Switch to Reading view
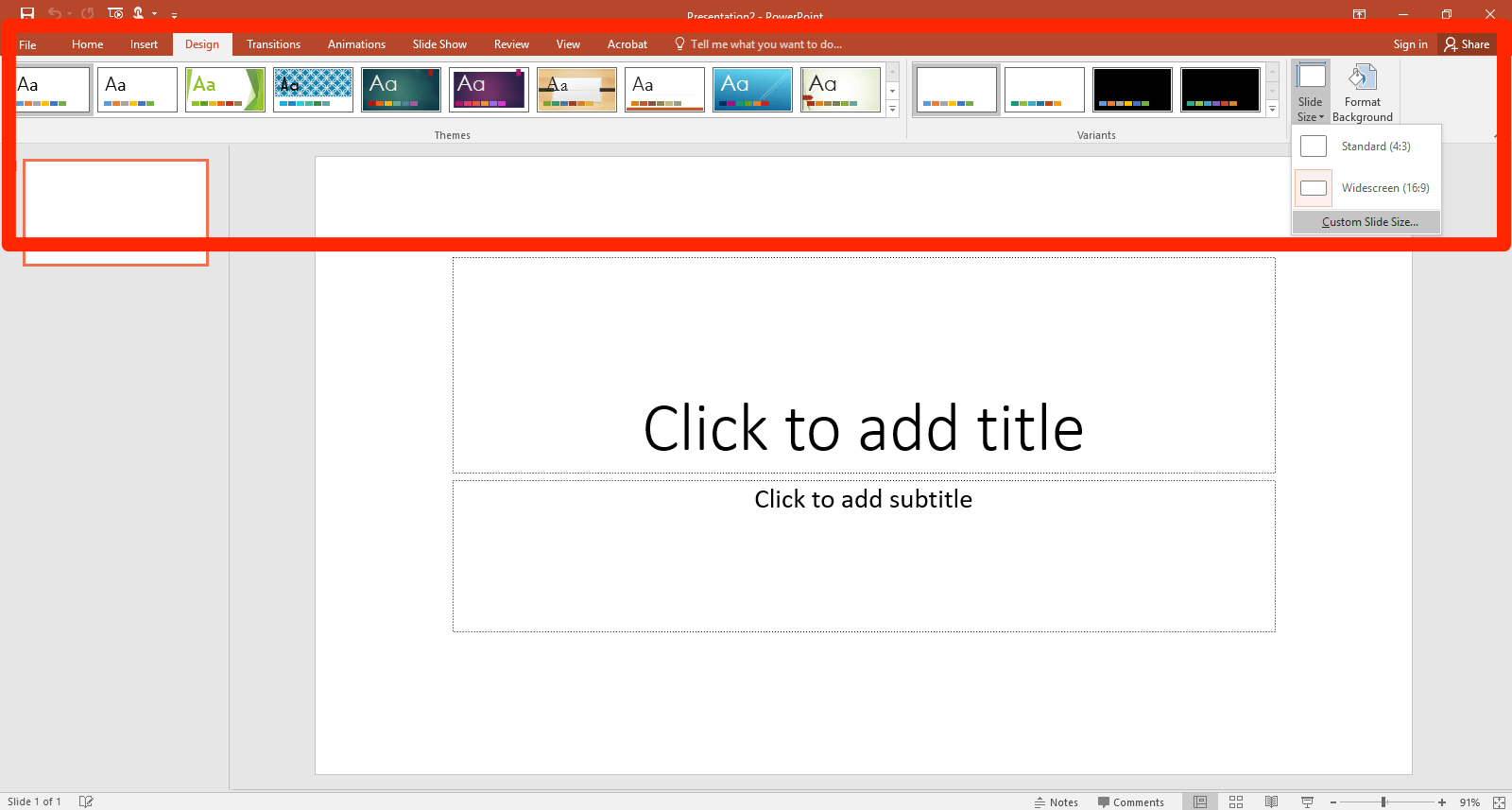The width and height of the screenshot is (1512, 810). pyautogui.click(x=1272, y=801)
